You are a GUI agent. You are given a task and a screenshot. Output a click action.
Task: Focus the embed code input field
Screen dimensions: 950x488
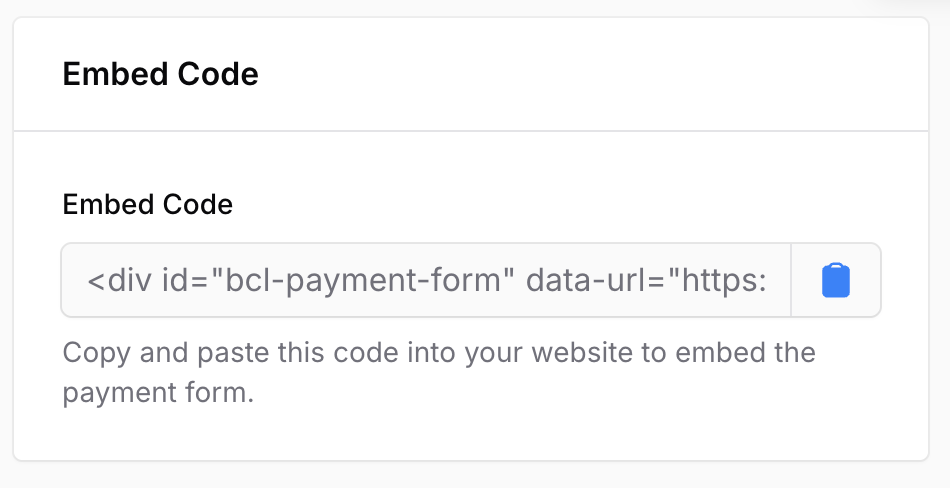[426, 280]
